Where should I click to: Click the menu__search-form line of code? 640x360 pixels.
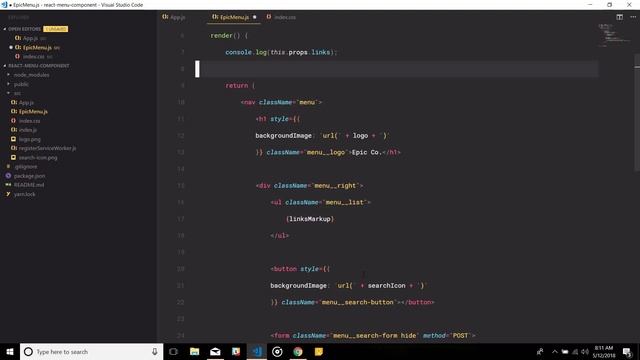[x=373, y=336]
